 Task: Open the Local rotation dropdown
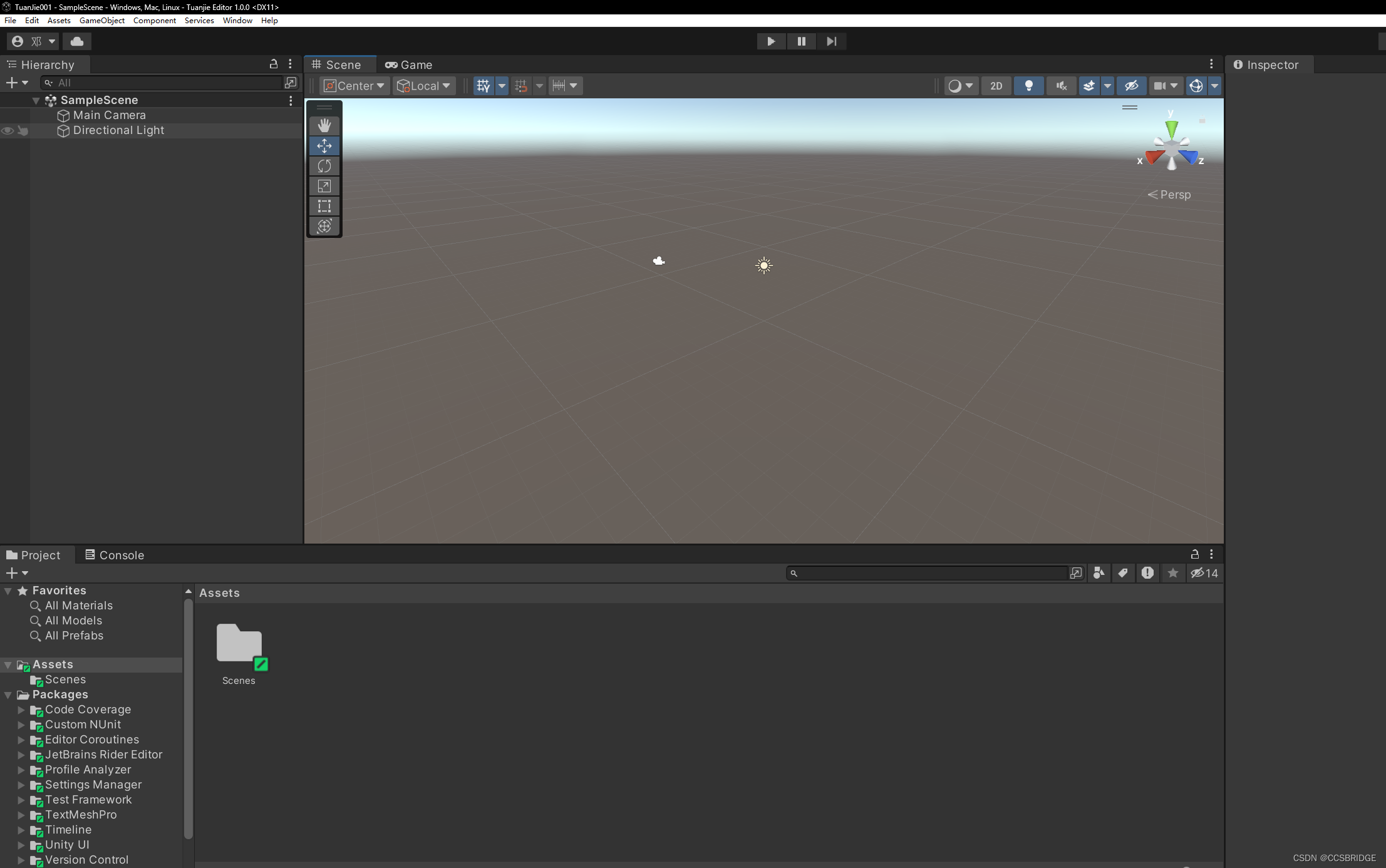(425, 86)
